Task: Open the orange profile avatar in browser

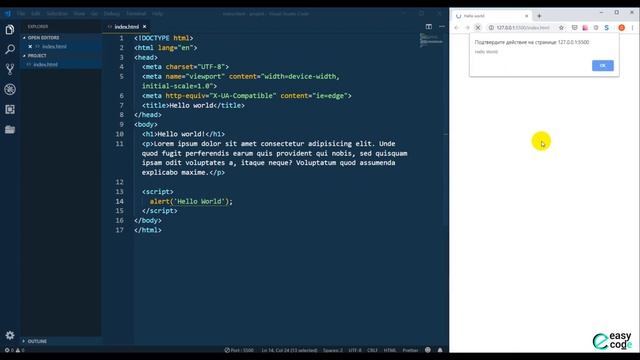Action: pyautogui.click(x=621, y=28)
